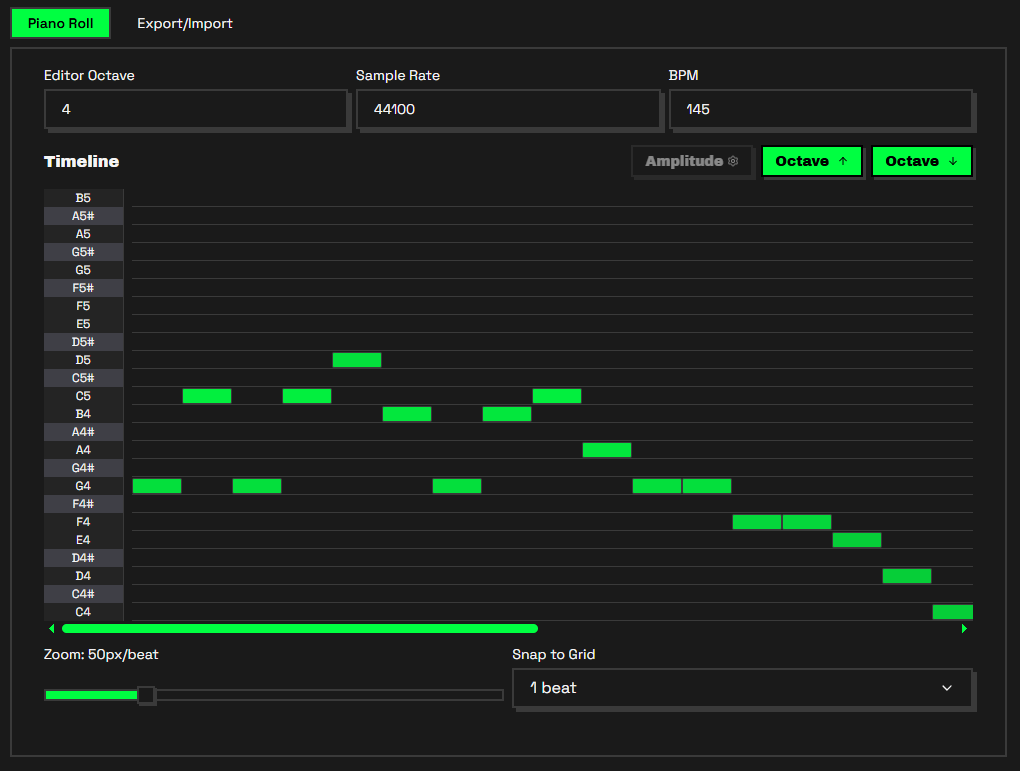Open the Export/Import tab
The image size is (1020, 771).
click(184, 22)
